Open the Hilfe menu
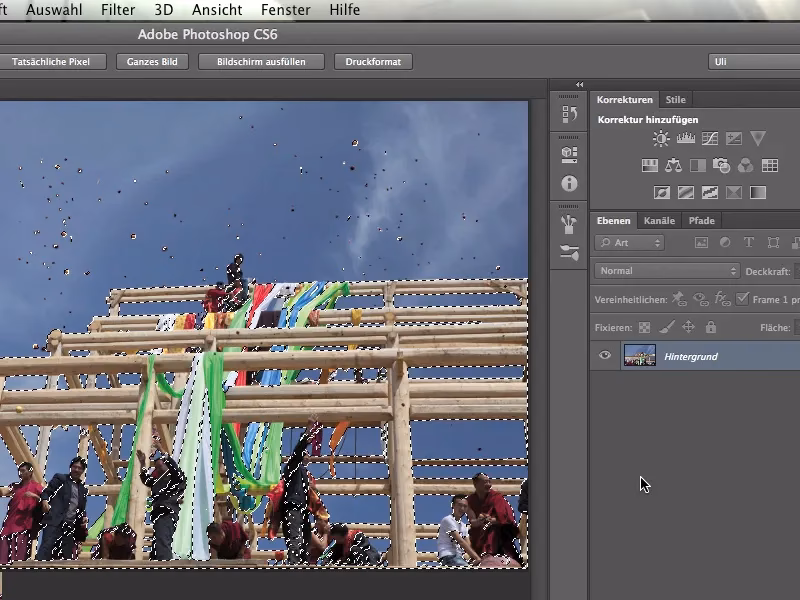The image size is (800, 600). tap(344, 10)
